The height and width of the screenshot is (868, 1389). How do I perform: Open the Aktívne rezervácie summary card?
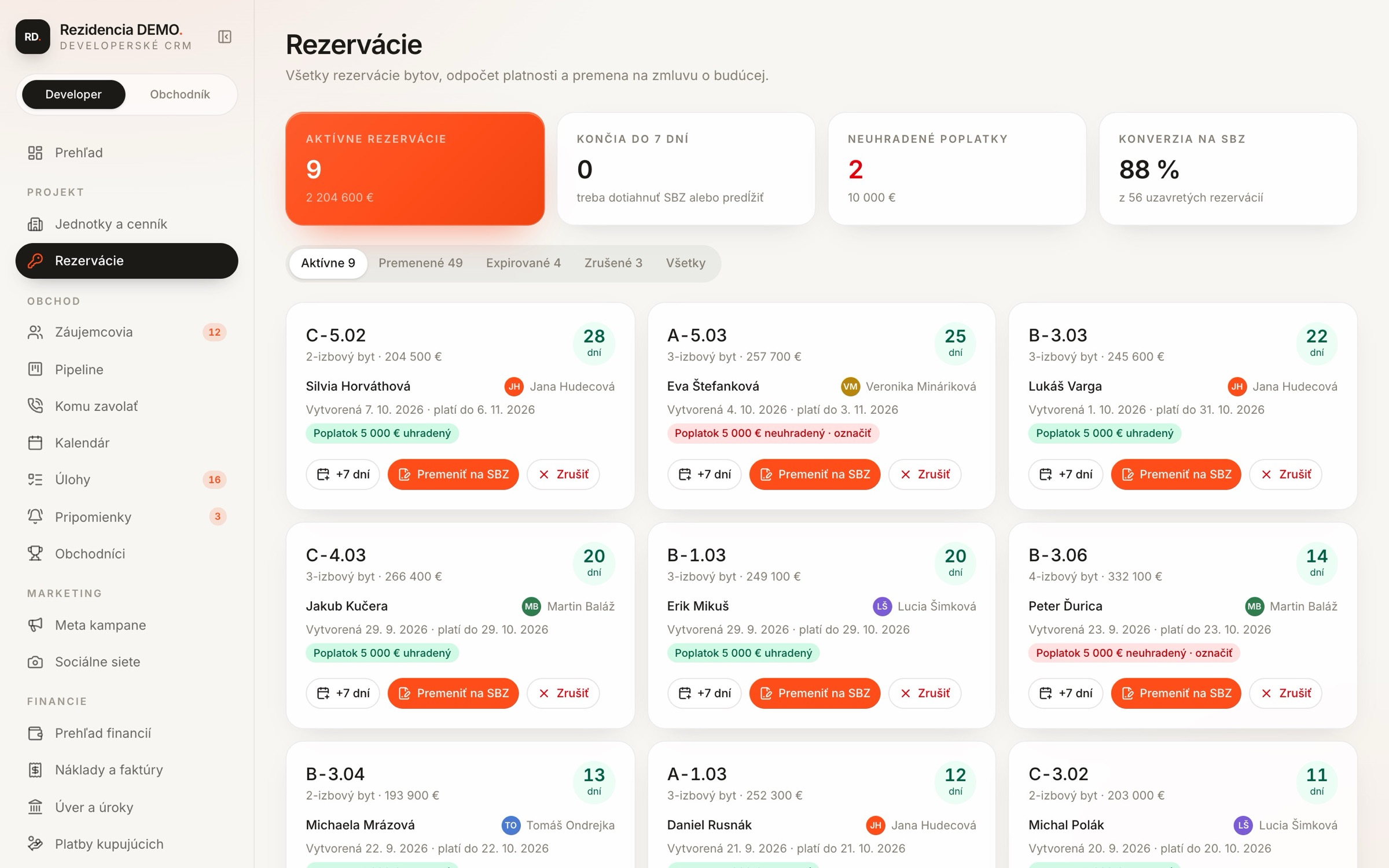point(415,168)
